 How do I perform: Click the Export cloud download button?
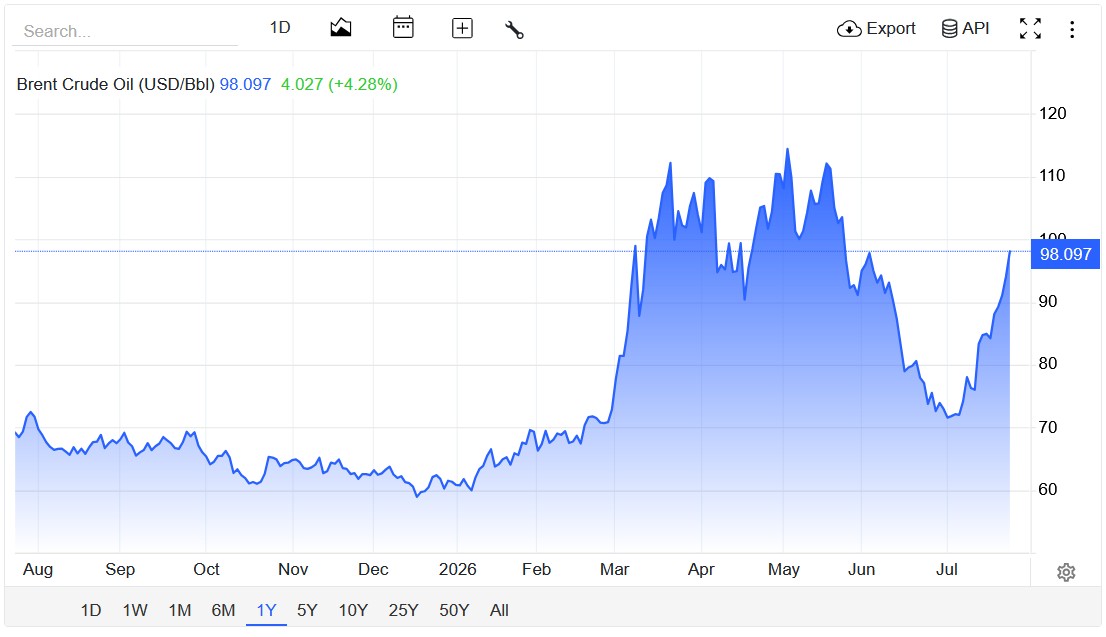(x=876, y=28)
